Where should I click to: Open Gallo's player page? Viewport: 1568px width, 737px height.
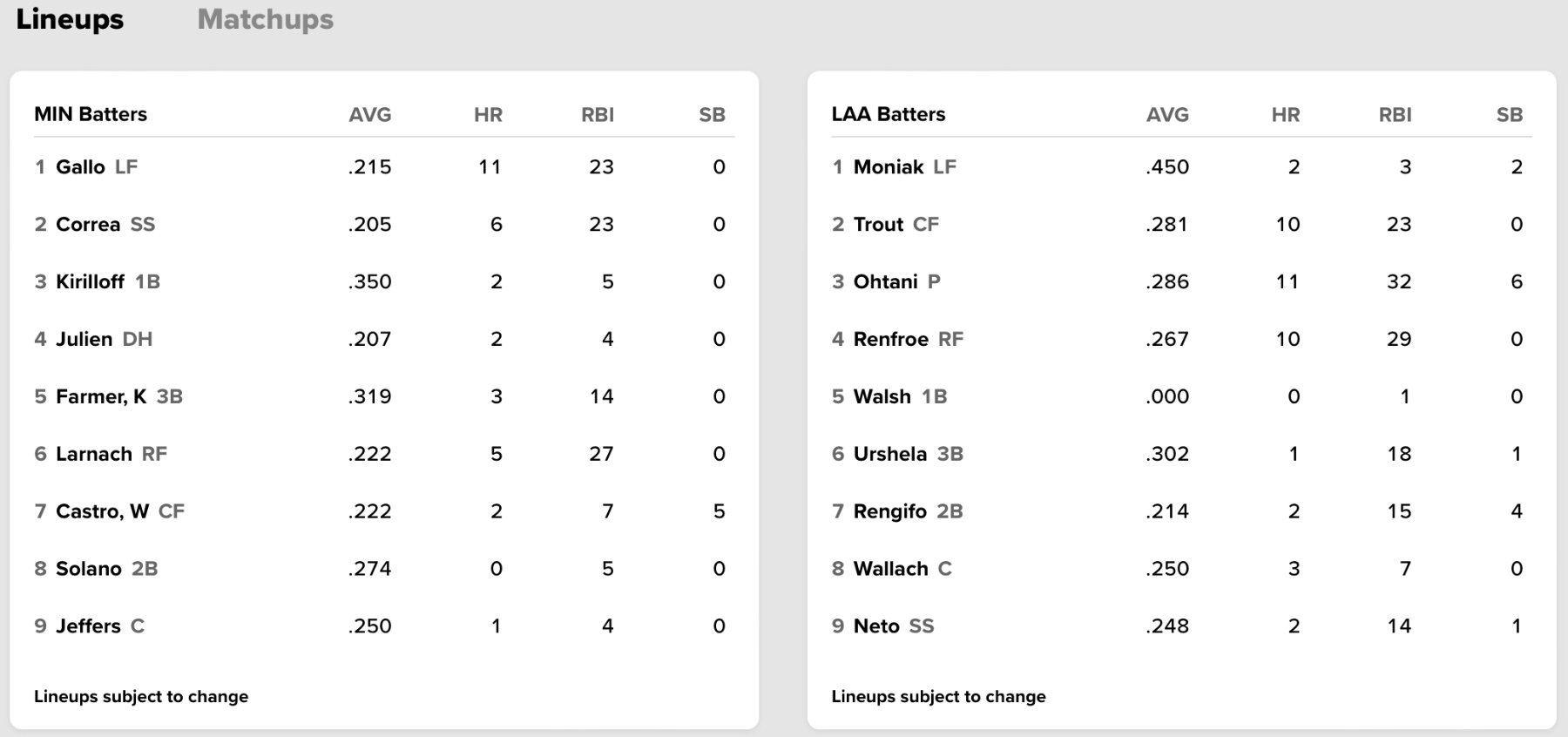(x=80, y=166)
